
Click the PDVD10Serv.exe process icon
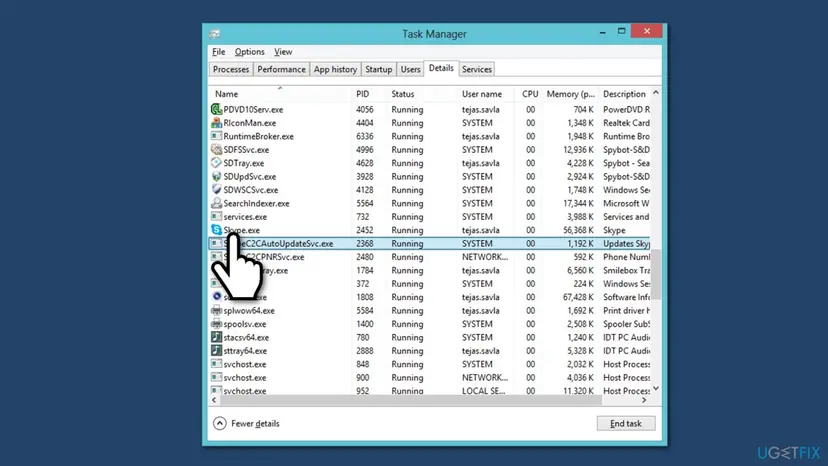tap(216, 109)
